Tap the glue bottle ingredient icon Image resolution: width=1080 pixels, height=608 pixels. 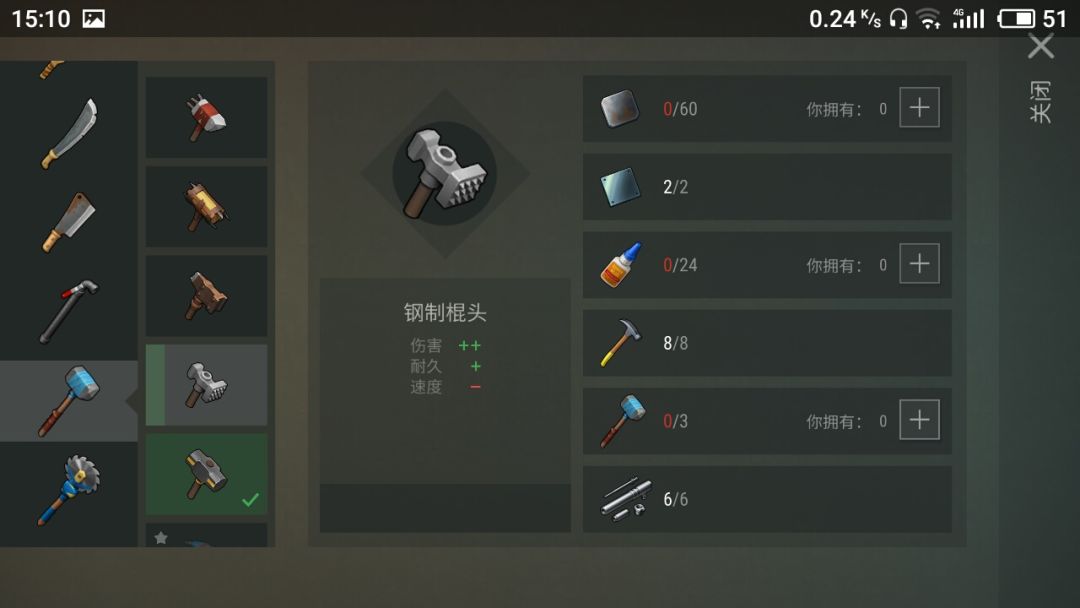pyautogui.click(x=621, y=264)
